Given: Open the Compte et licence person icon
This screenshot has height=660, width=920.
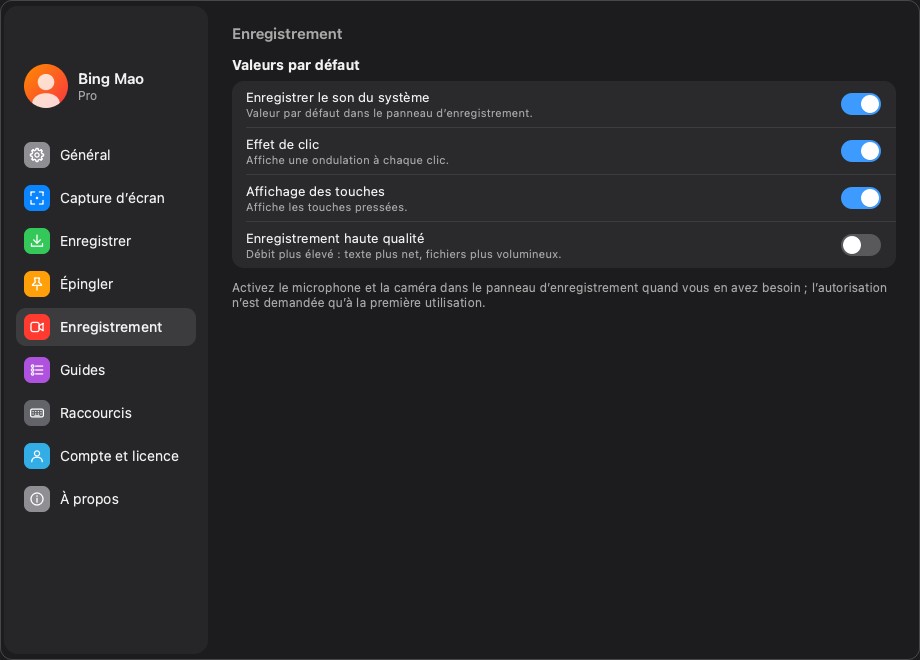Looking at the screenshot, I should tap(37, 456).
